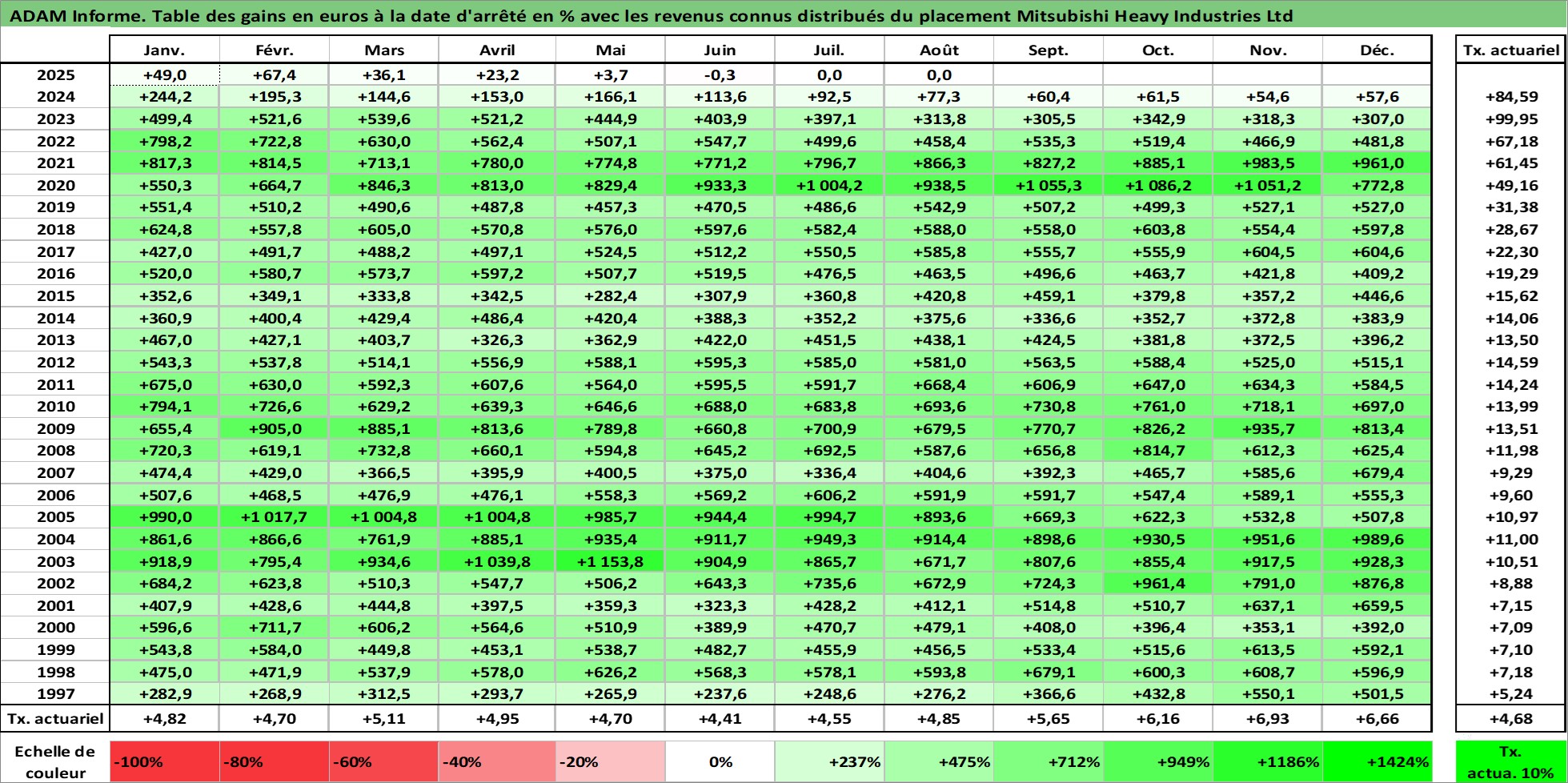This screenshot has width=1568, height=783.
Task: Select cell +990,0 in 2005 row
Action: pos(164,517)
